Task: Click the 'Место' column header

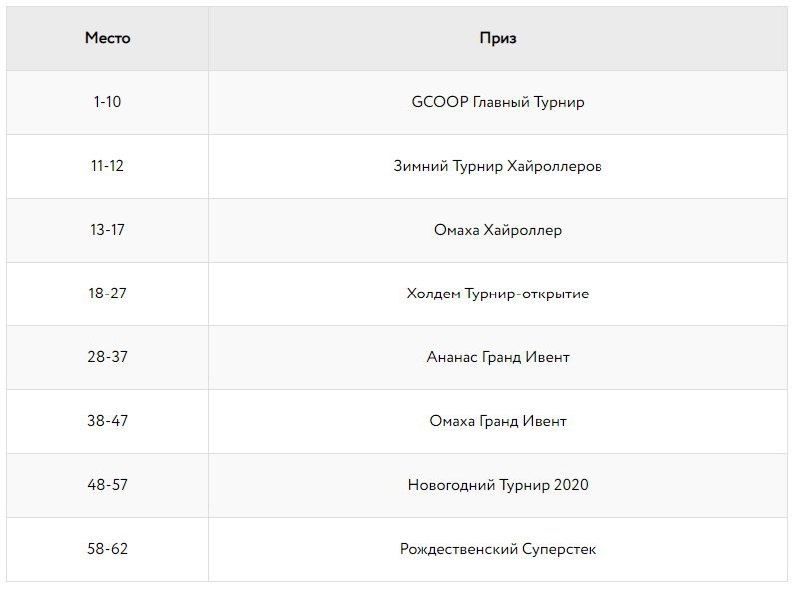Action: 107,38
